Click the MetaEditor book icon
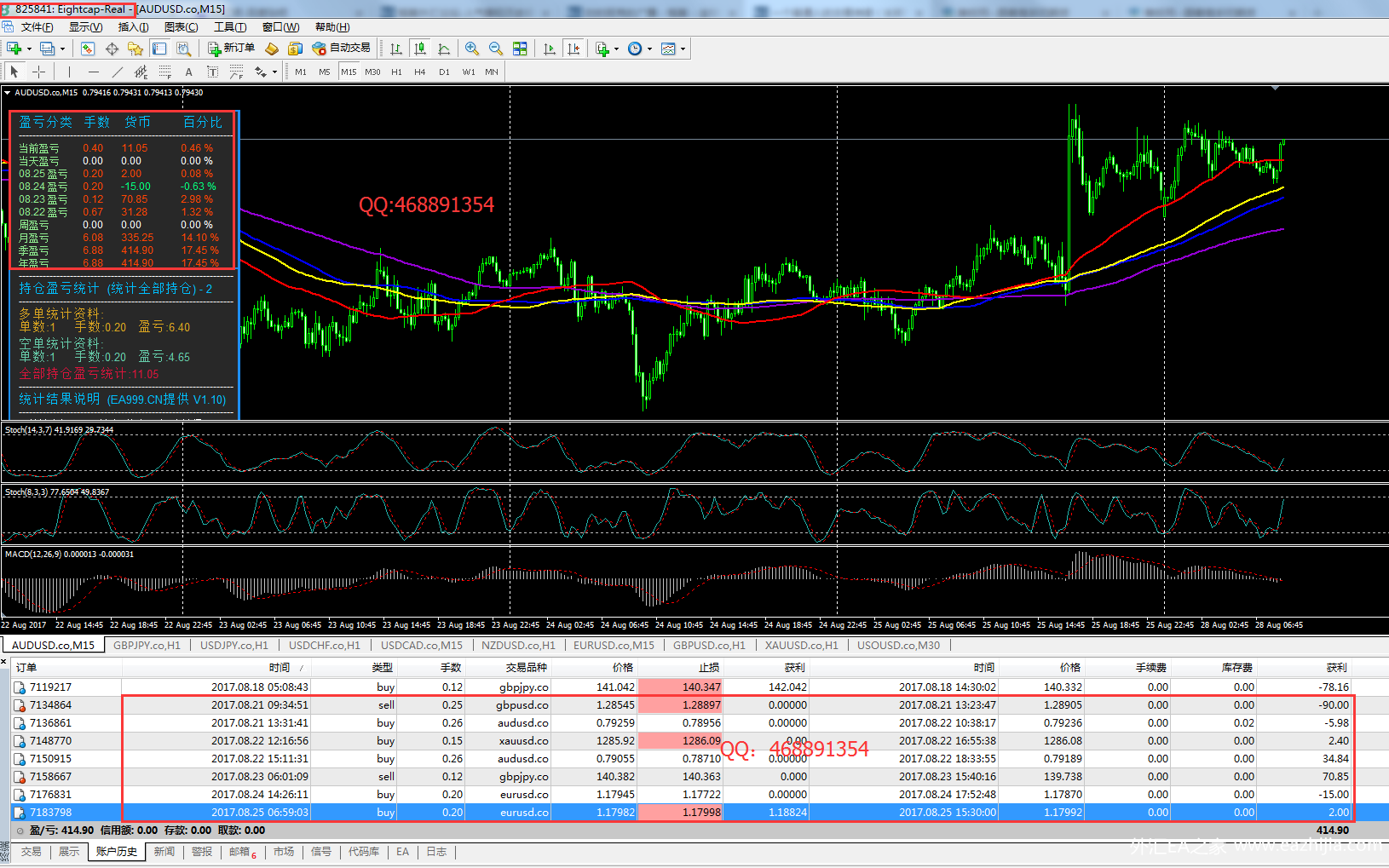 coord(272,49)
